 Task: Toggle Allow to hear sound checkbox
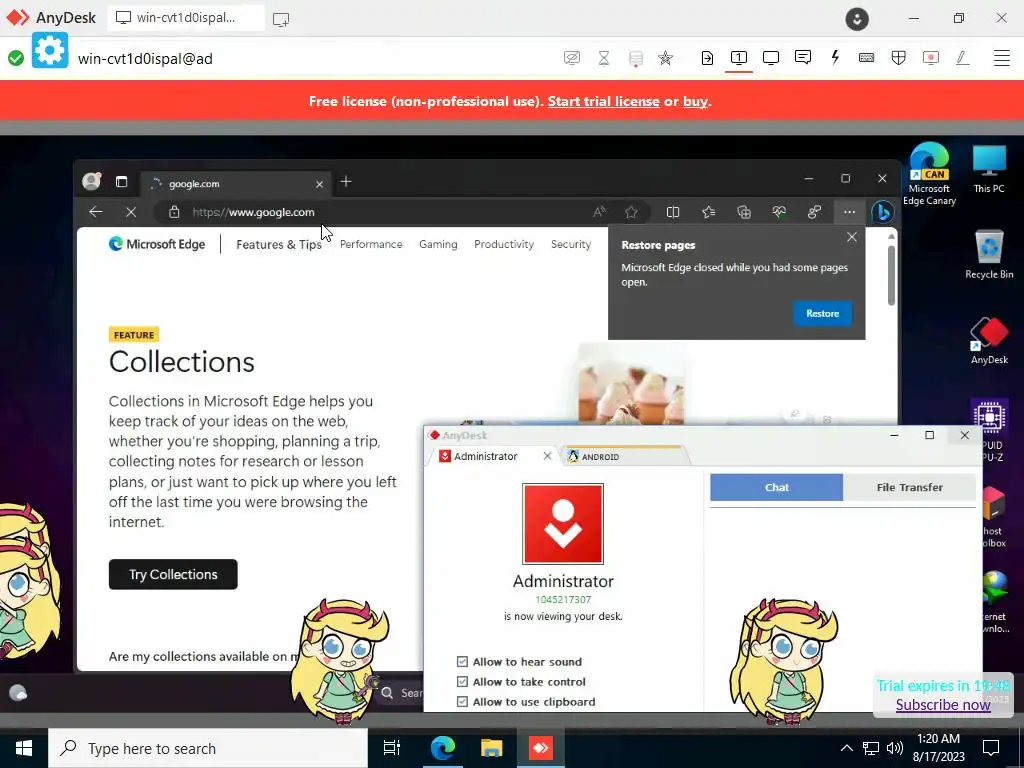coord(462,662)
